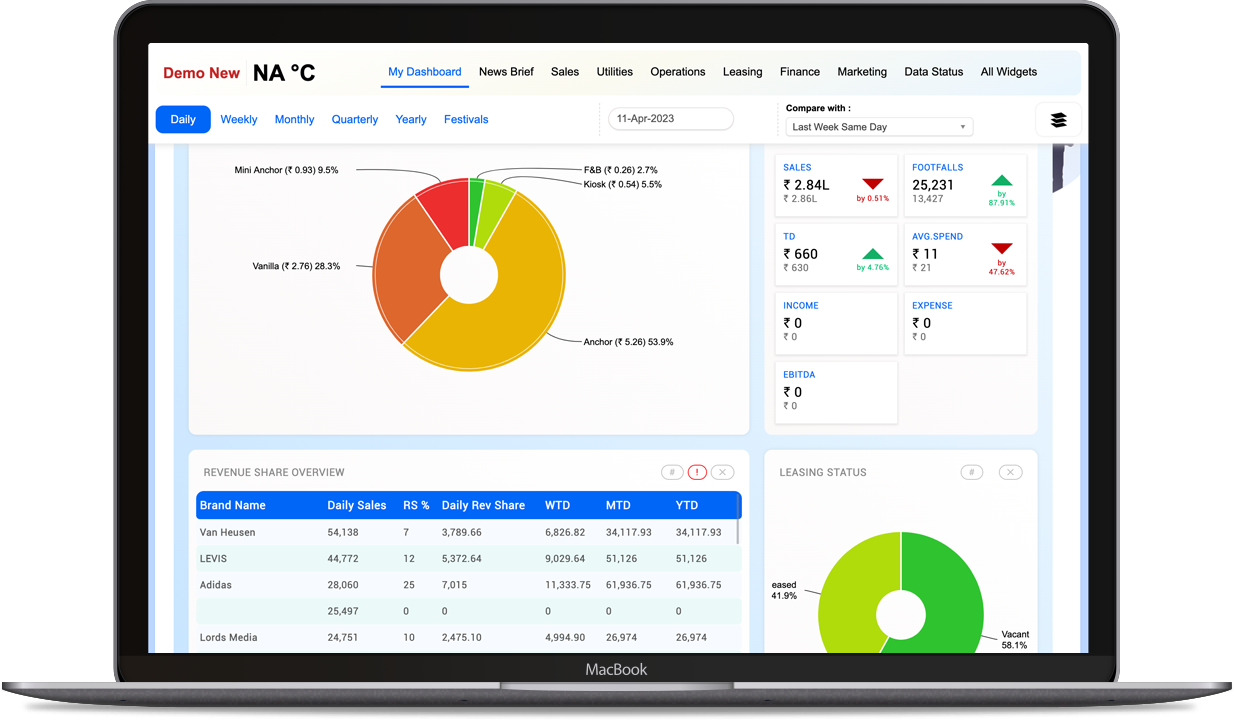Click the EXPENSE card title
Image resolution: width=1234 pixels, height=720 pixels.
point(932,305)
